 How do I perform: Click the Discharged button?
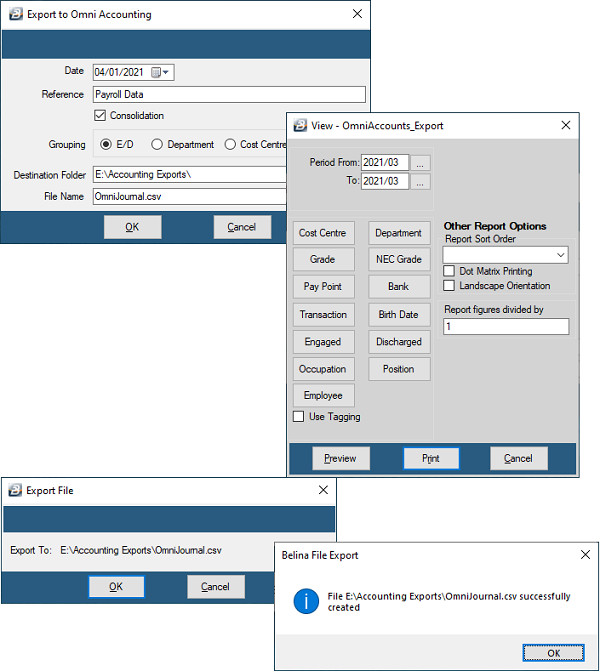[x=399, y=342]
